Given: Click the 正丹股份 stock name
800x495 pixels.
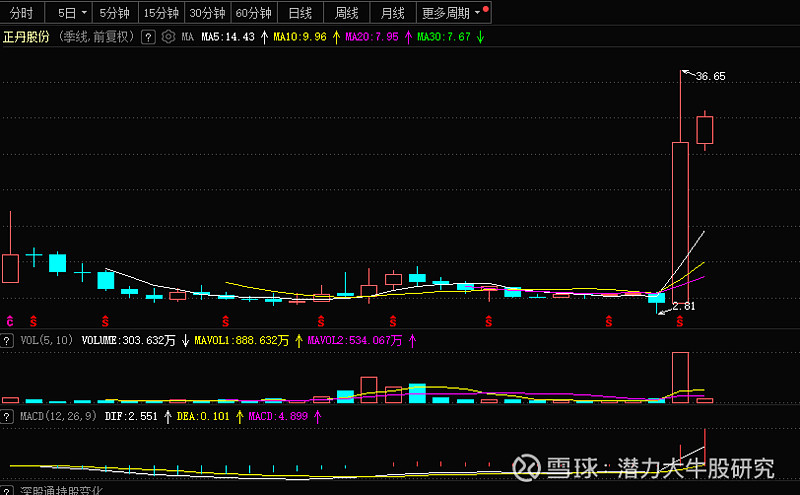Looking at the screenshot, I should [26, 37].
